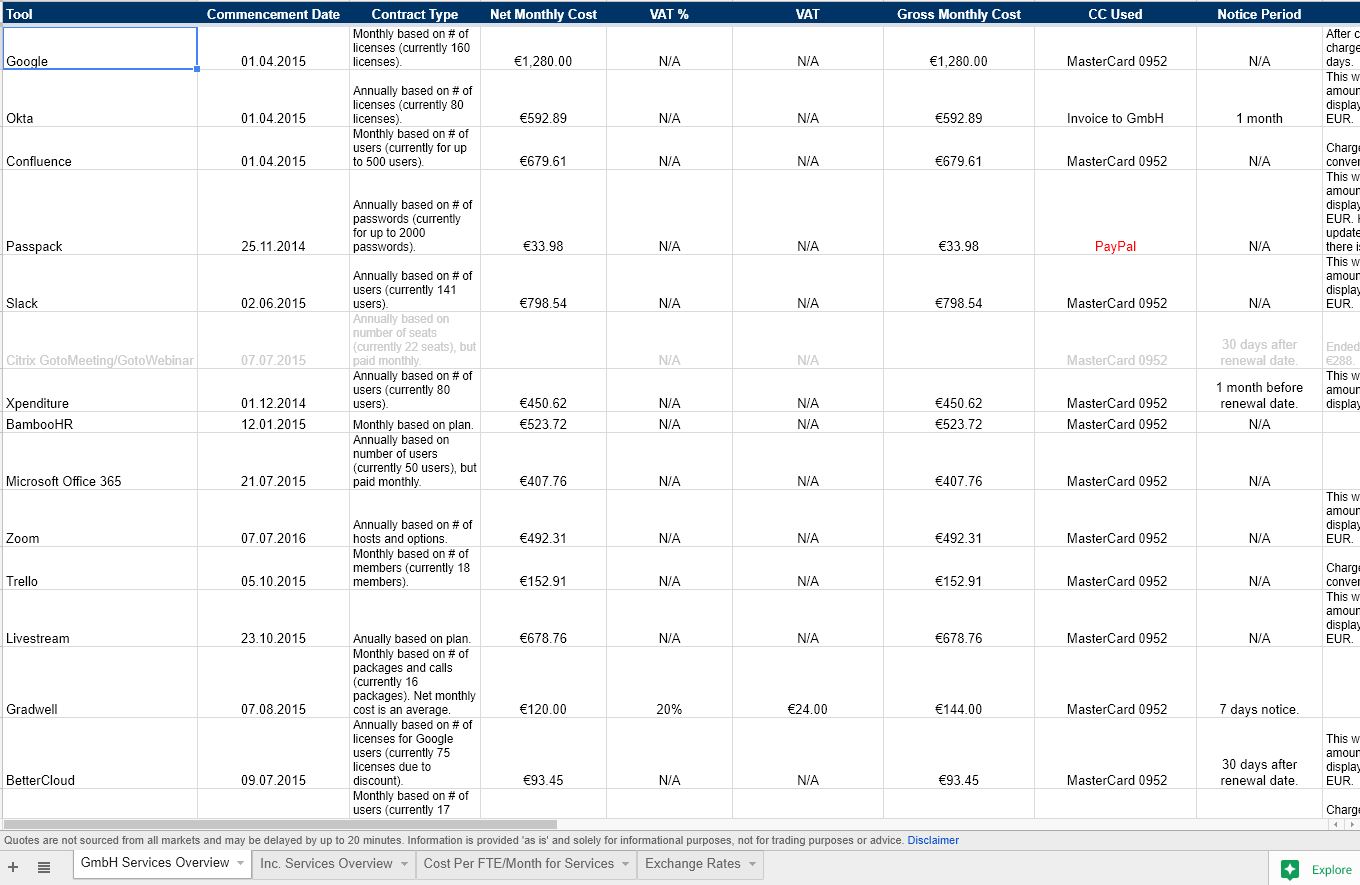Select BetterCloud's 30 days after renewal cell

[1259, 753]
